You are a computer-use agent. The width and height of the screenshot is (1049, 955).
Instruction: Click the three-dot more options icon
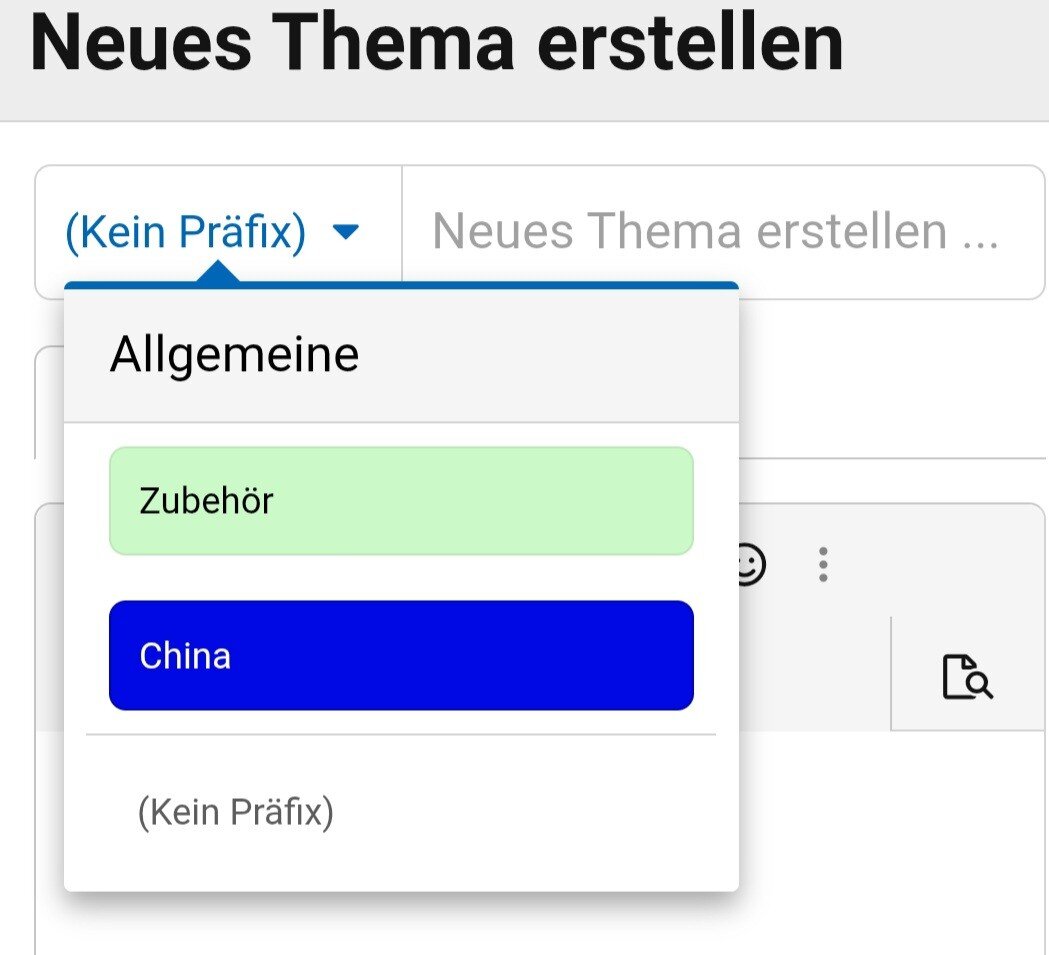pos(823,565)
